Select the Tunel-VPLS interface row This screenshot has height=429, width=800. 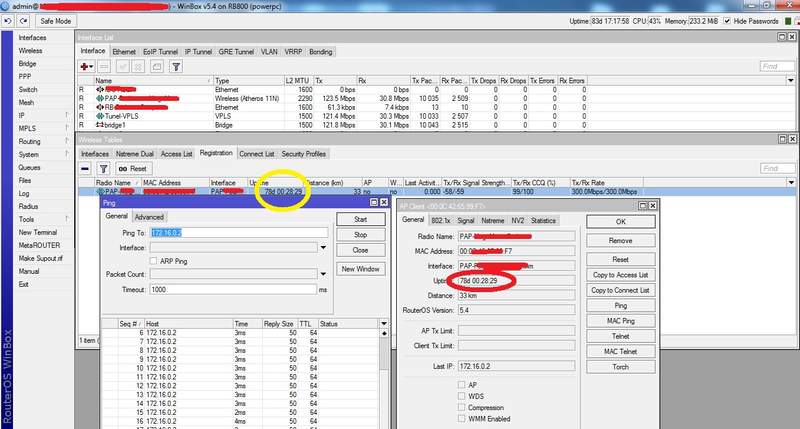(332, 116)
